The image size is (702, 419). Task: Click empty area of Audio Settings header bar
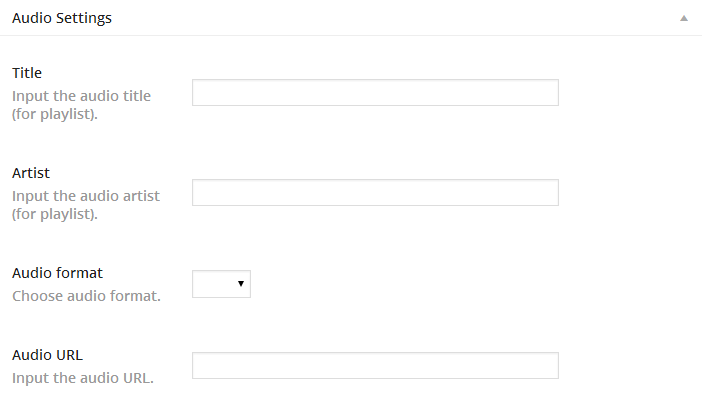click(400, 18)
